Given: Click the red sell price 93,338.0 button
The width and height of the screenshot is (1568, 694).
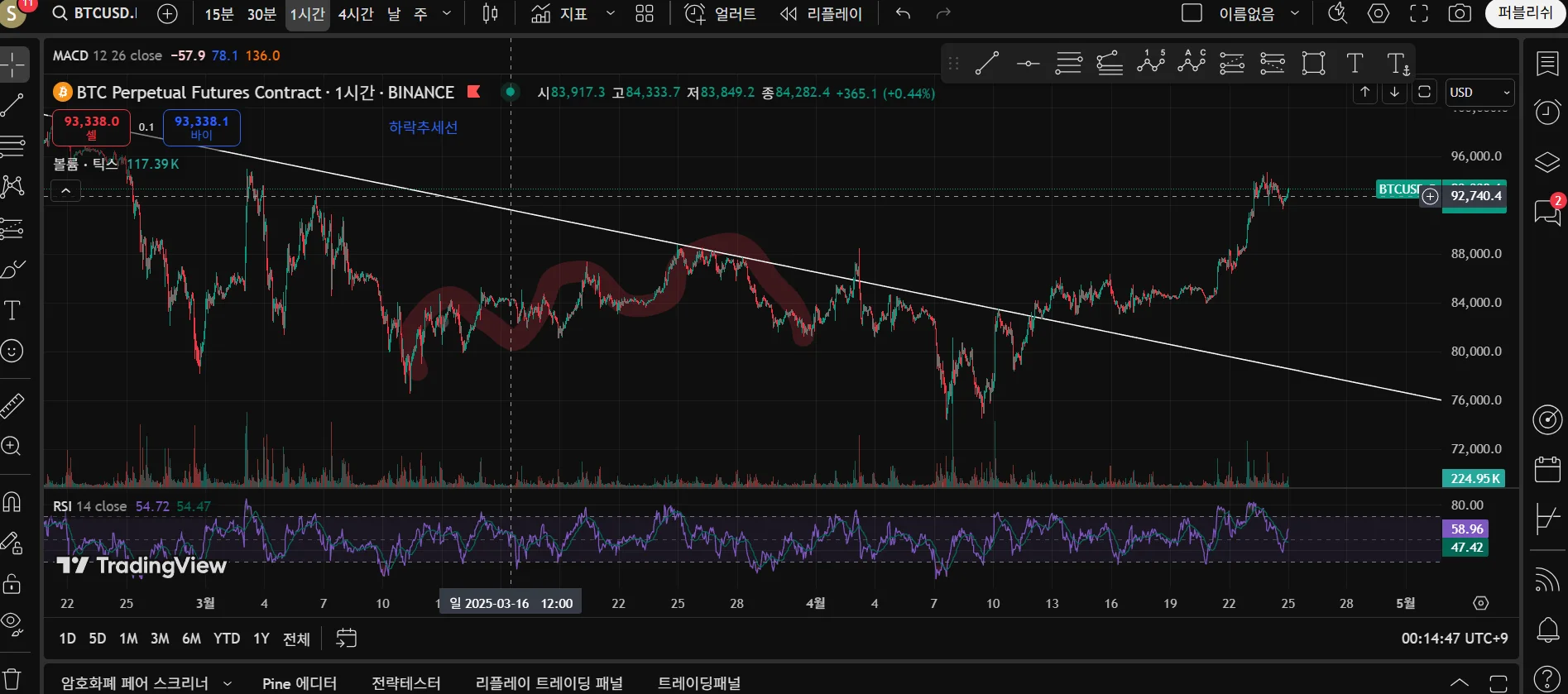Looking at the screenshot, I should (x=91, y=127).
